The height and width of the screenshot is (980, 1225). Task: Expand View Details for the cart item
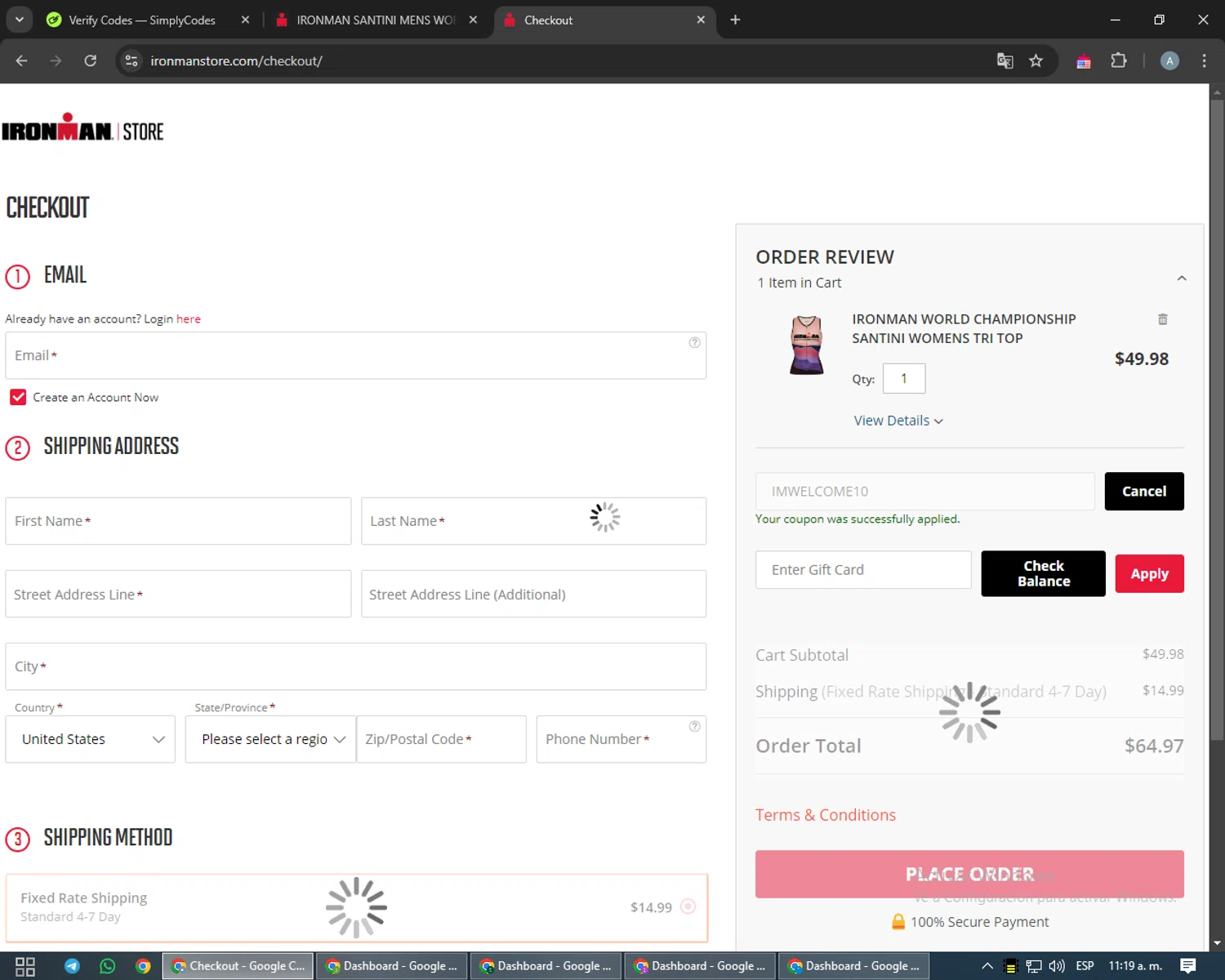(898, 421)
